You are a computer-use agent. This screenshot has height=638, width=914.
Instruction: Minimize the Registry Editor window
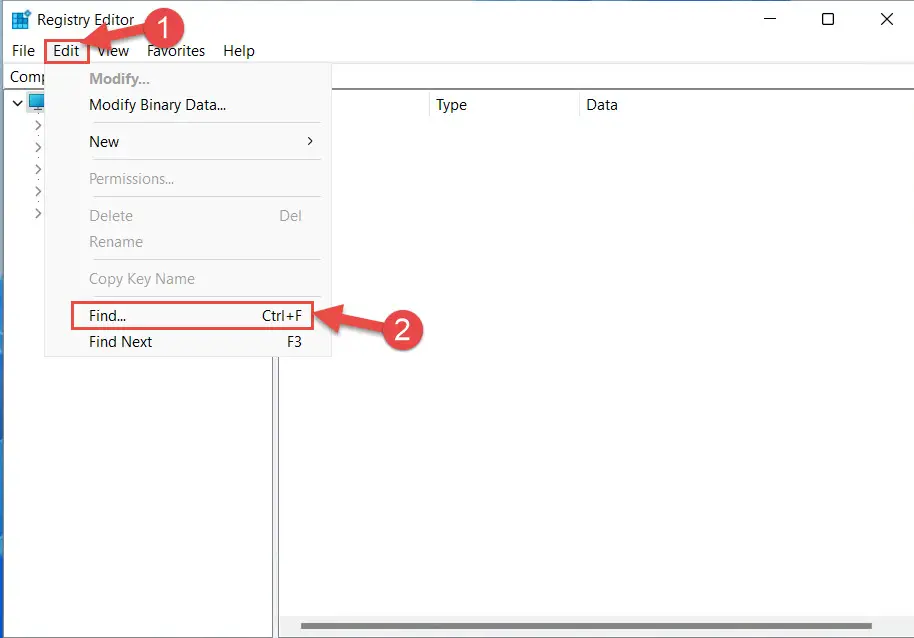[x=770, y=19]
